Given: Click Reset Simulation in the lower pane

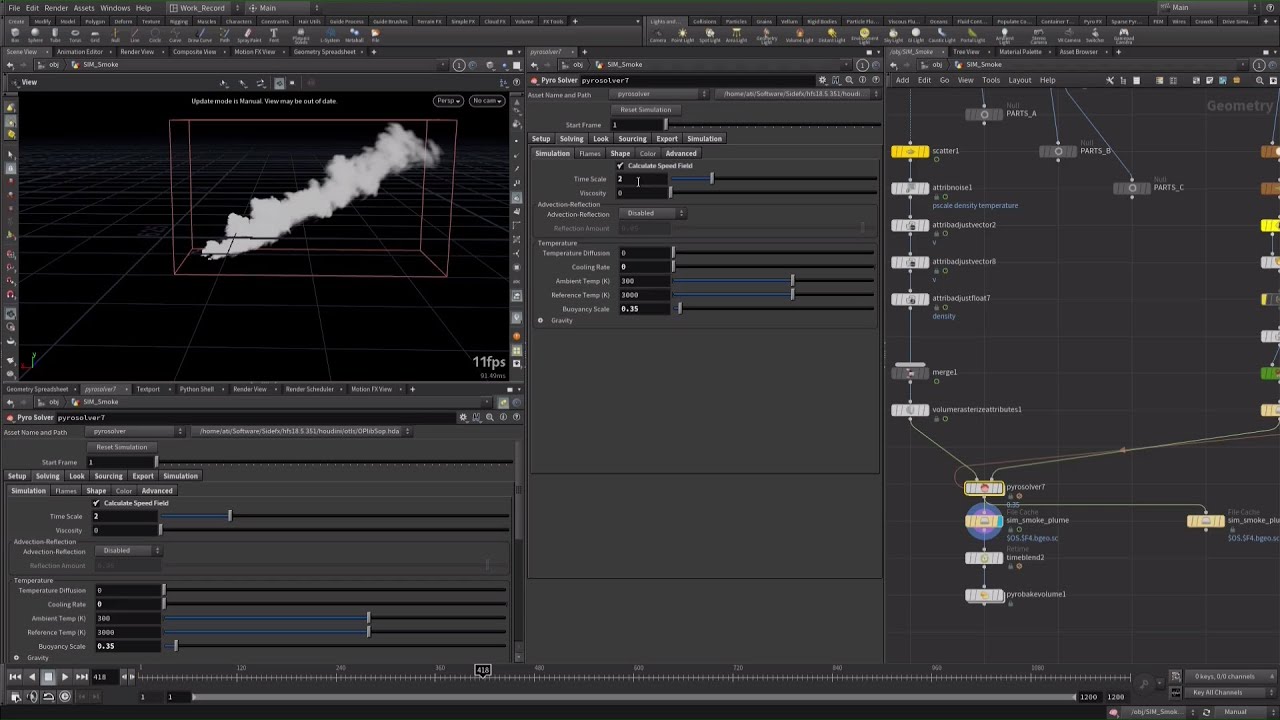Looking at the screenshot, I should tap(121, 447).
